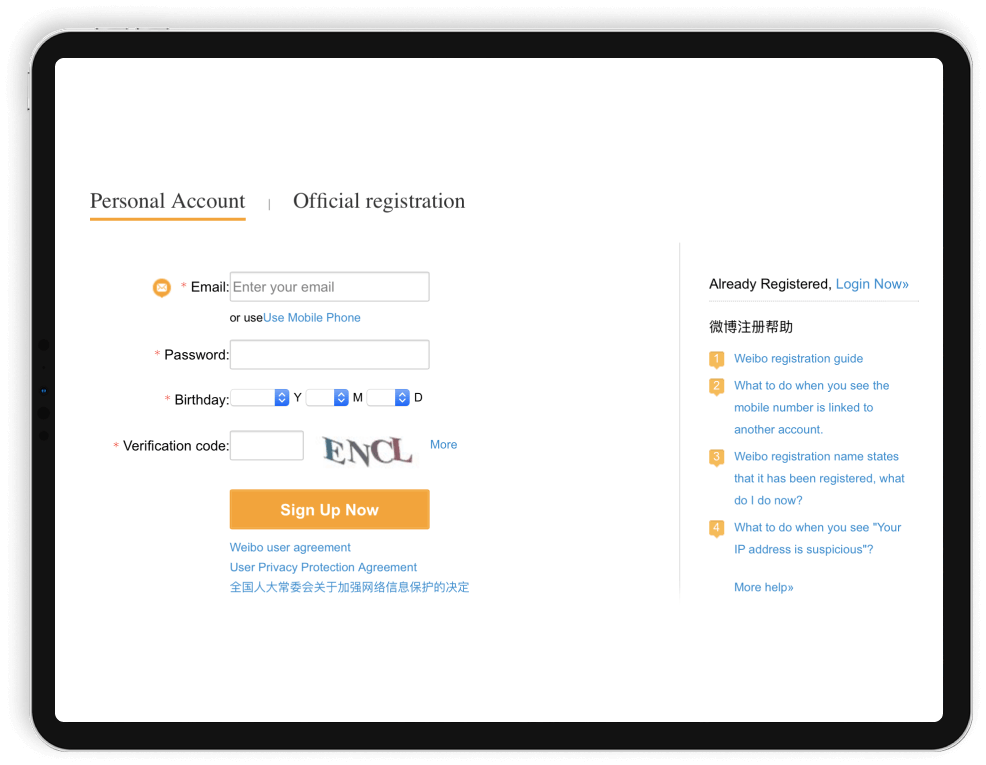Click the Sign Up Now button
The width and height of the screenshot is (986, 765).
click(330, 509)
